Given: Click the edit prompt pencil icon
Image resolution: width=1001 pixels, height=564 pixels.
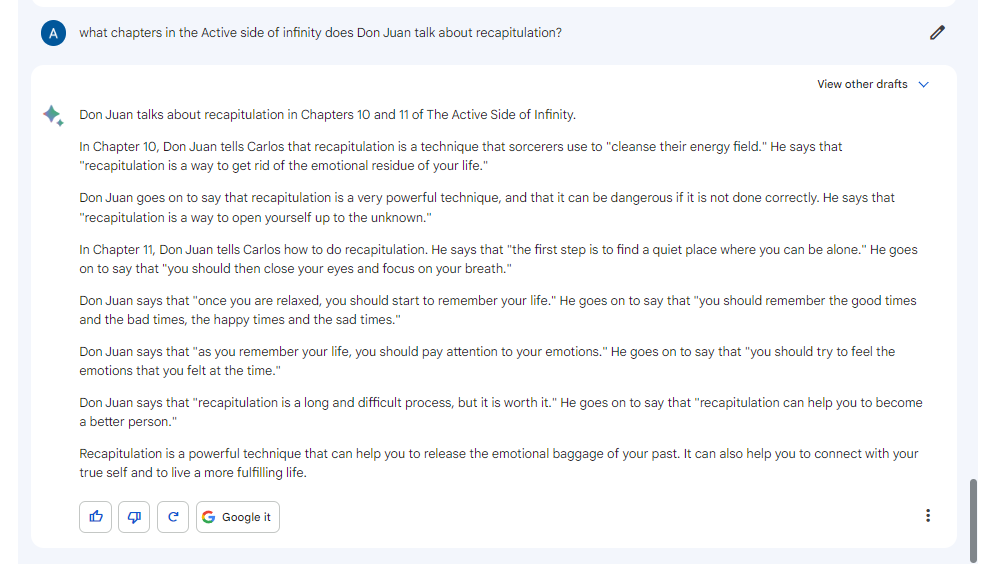Looking at the screenshot, I should 937,32.
